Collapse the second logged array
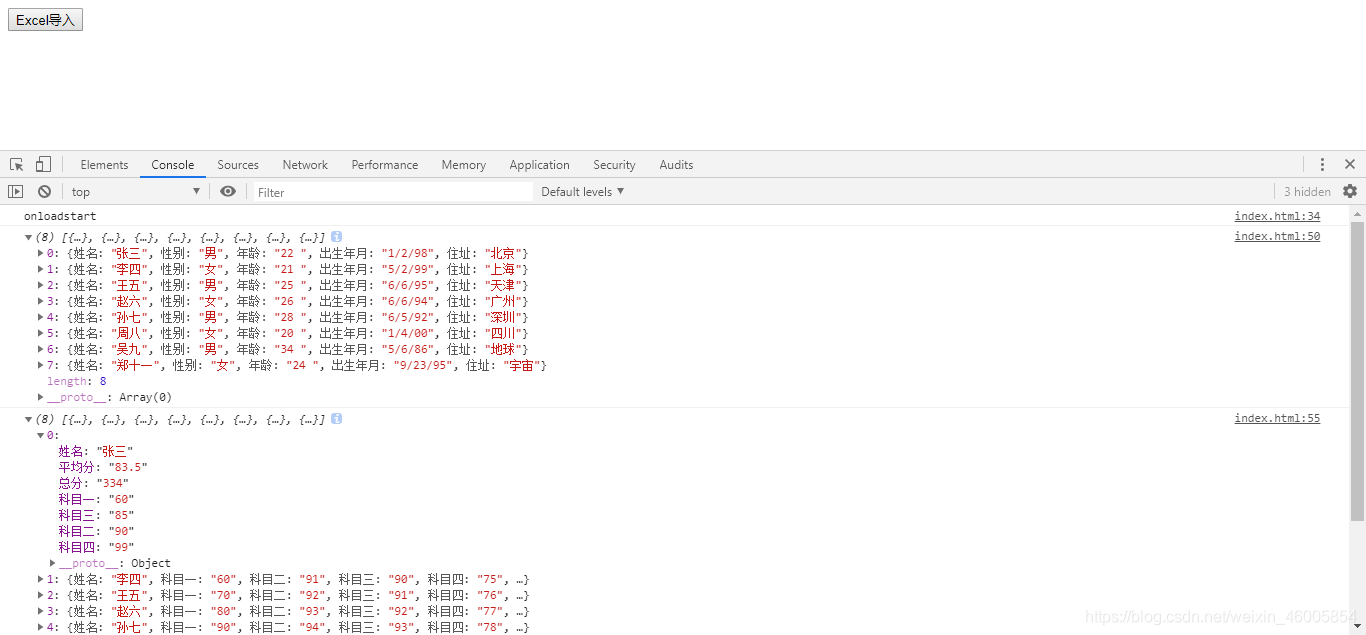 pos(29,419)
